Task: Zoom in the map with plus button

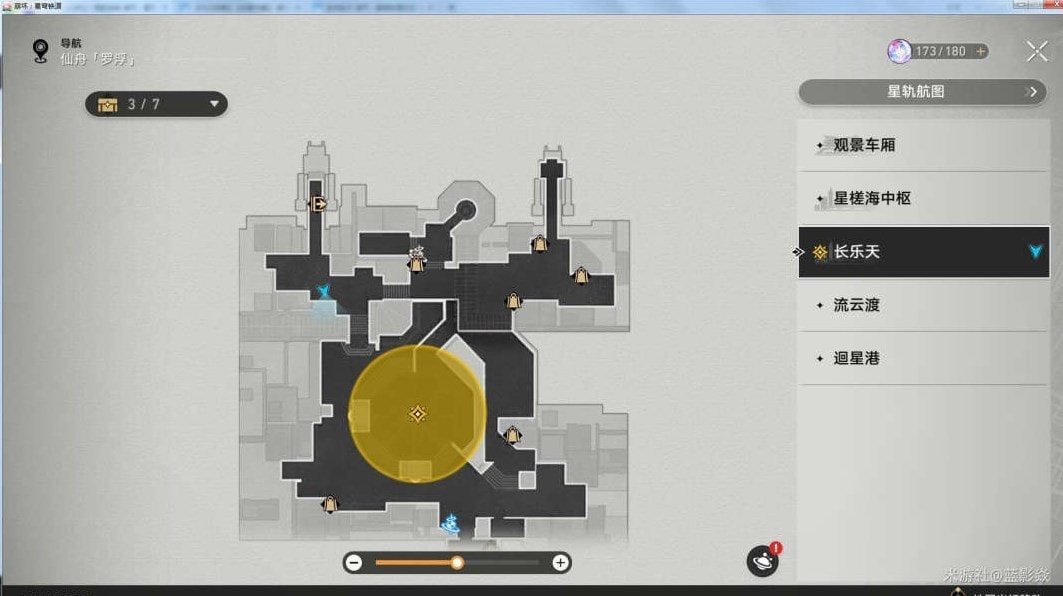Action: point(561,562)
